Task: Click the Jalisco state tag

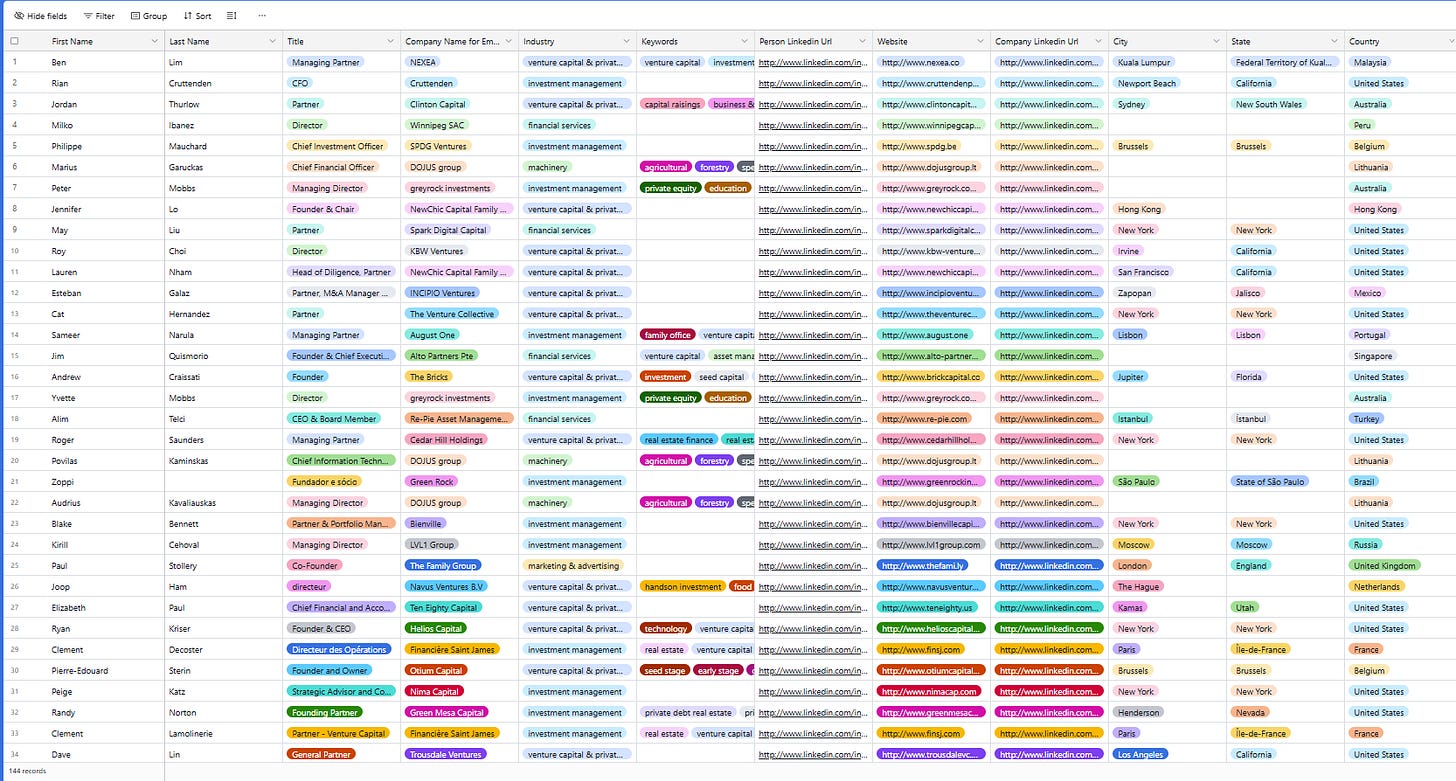Action: coord(1248,293)
